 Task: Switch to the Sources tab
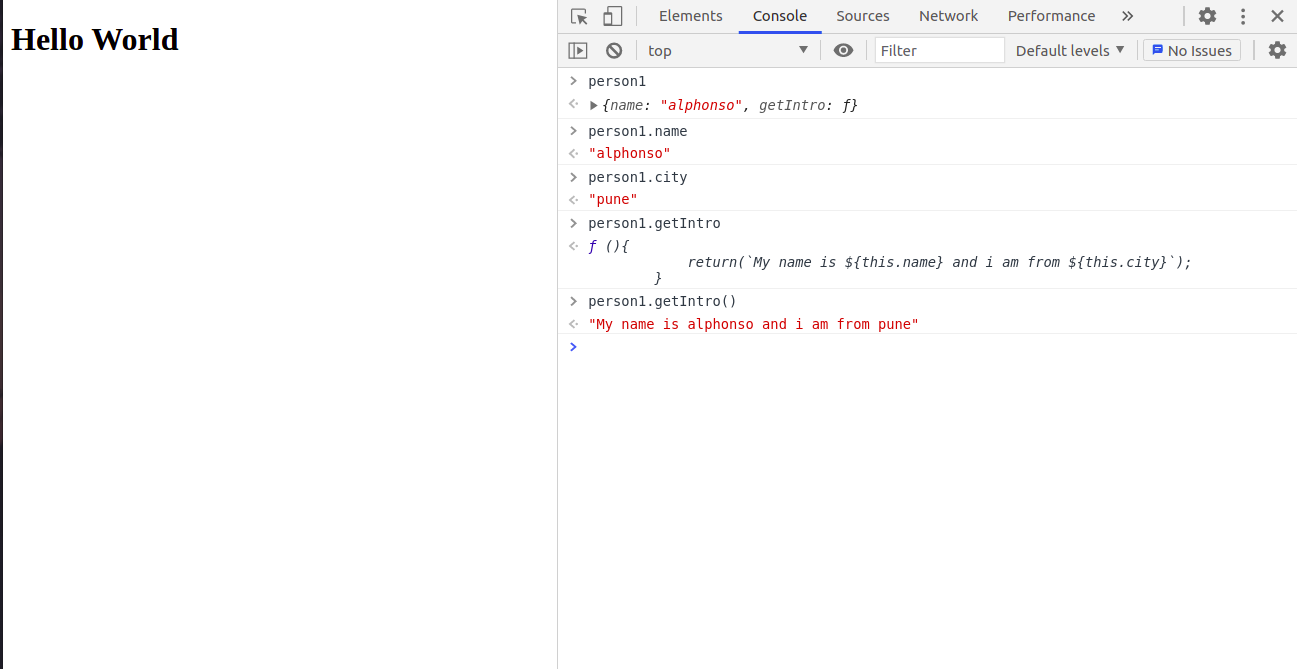click(862, 16)
